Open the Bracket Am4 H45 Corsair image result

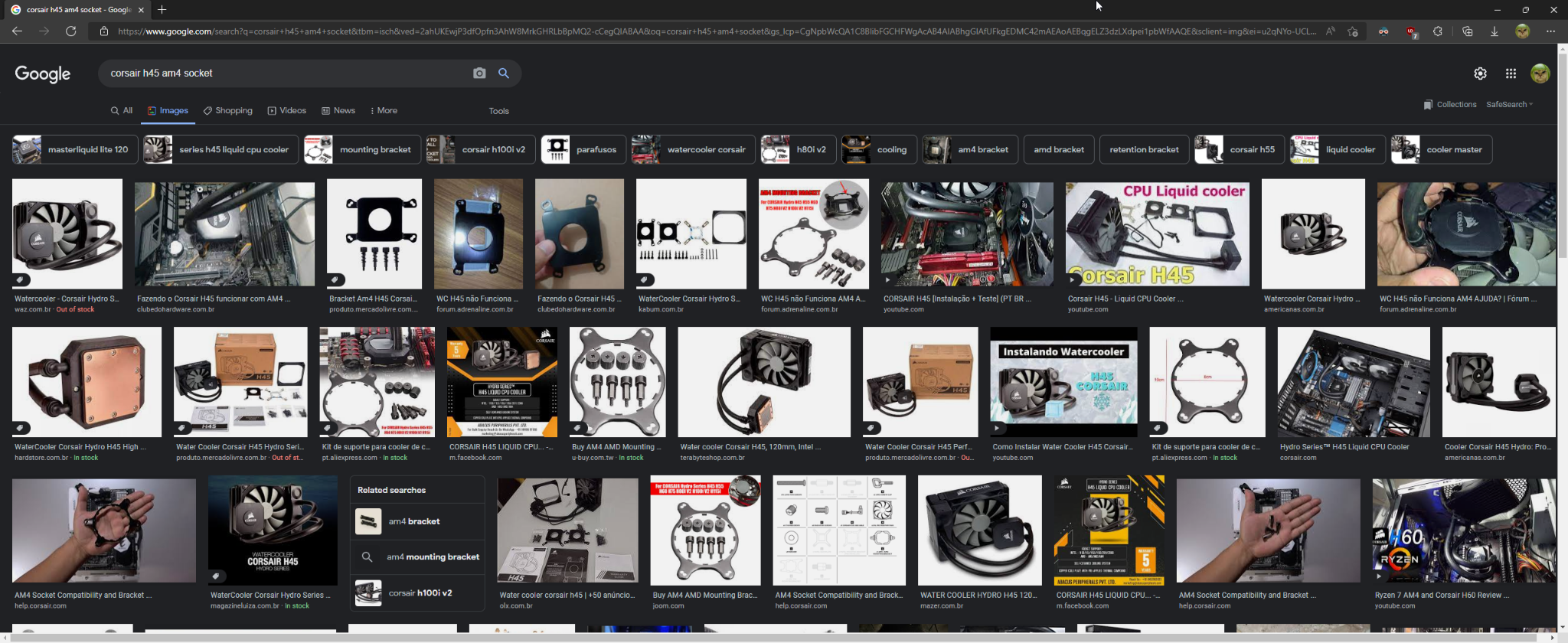(x=374, y=233)
